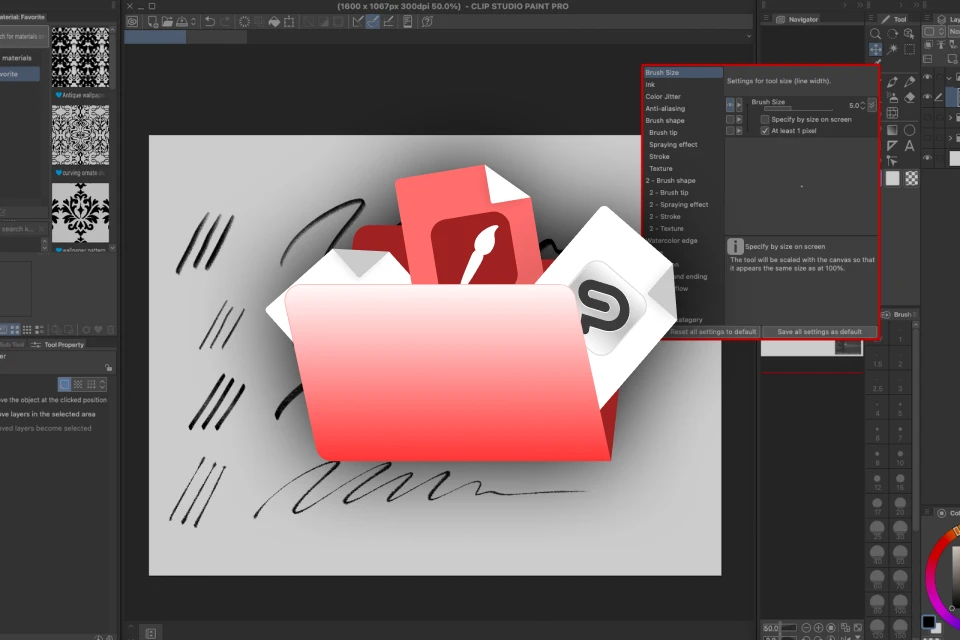The height and width of the screenshot is (640, 960).
Task: Select curving ornate material thumbnail
Action: 80,135
